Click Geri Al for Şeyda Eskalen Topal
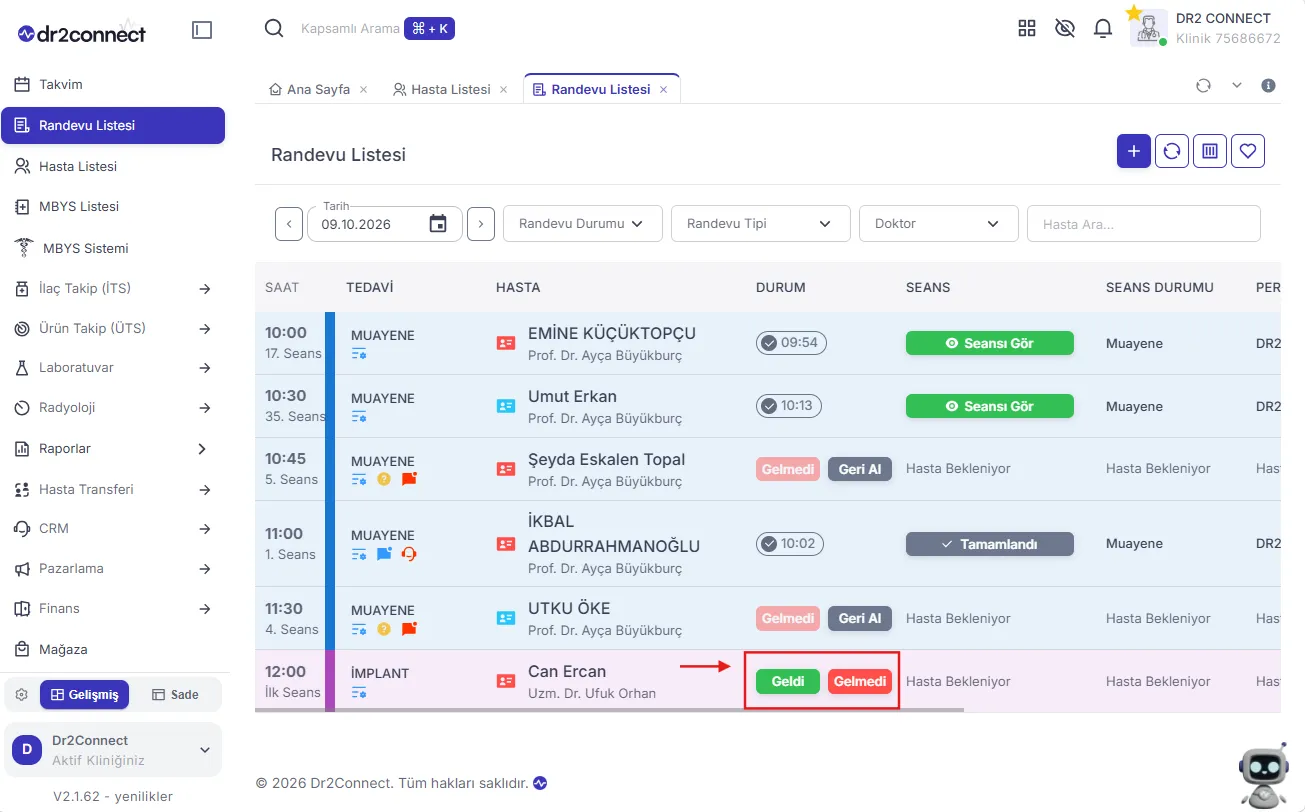 (x=860, y=468)
